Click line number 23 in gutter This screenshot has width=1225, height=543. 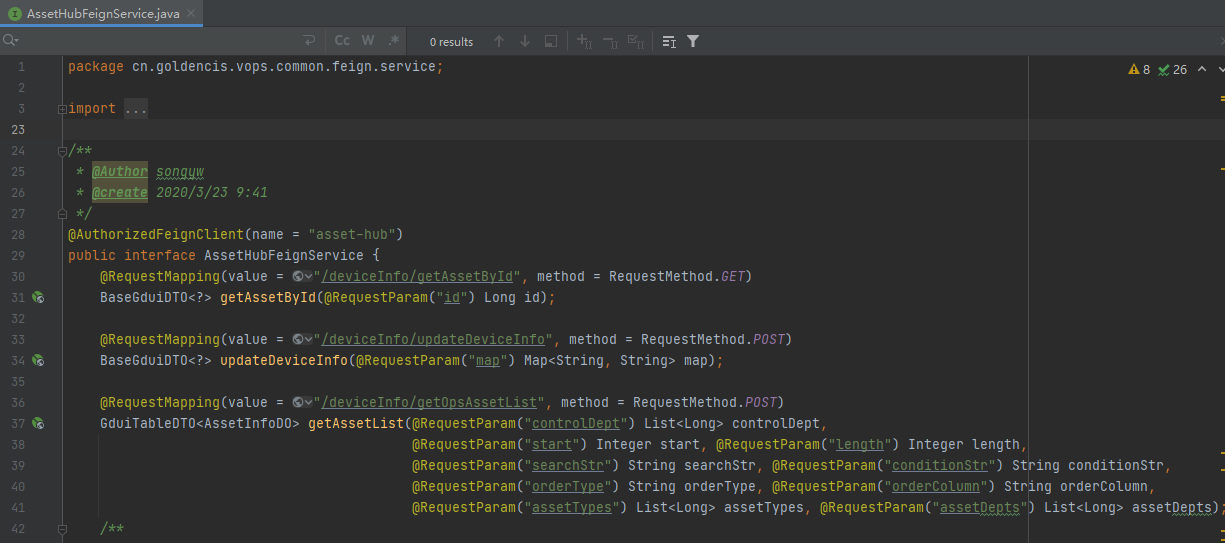click(18, 130)
